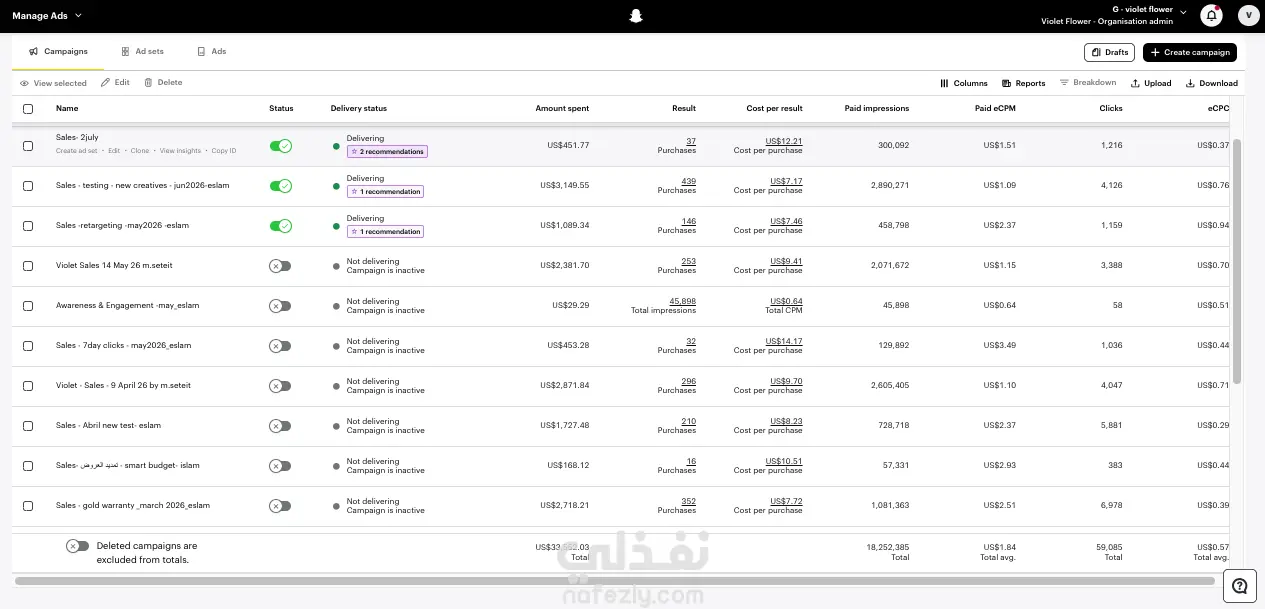Click Create campaign button
This screenshot has width=1265, height=609.
point(1190,52)
